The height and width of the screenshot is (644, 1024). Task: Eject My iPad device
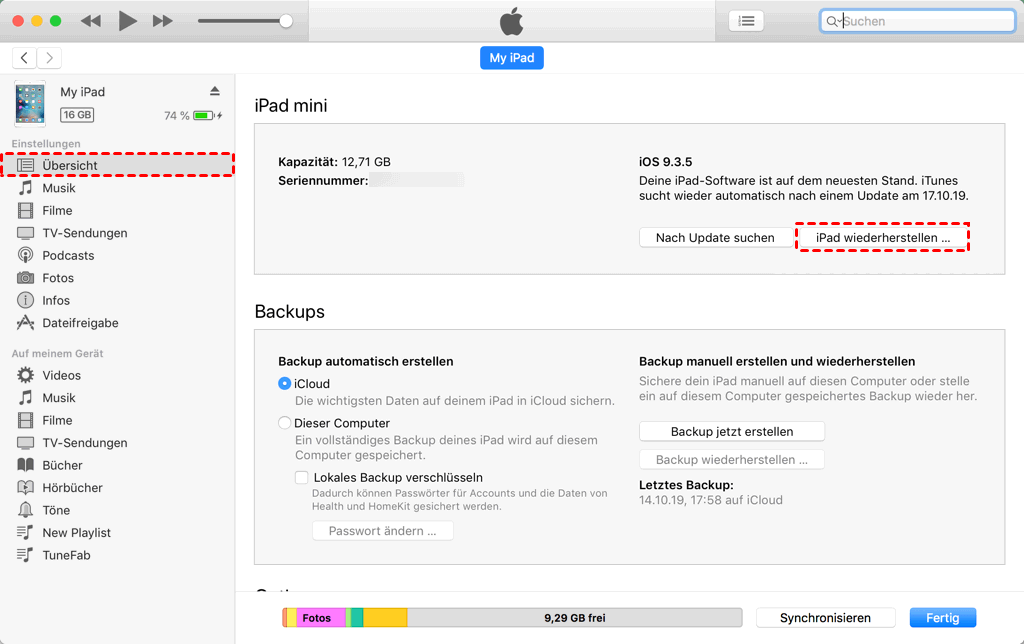(x=214, y=91)
